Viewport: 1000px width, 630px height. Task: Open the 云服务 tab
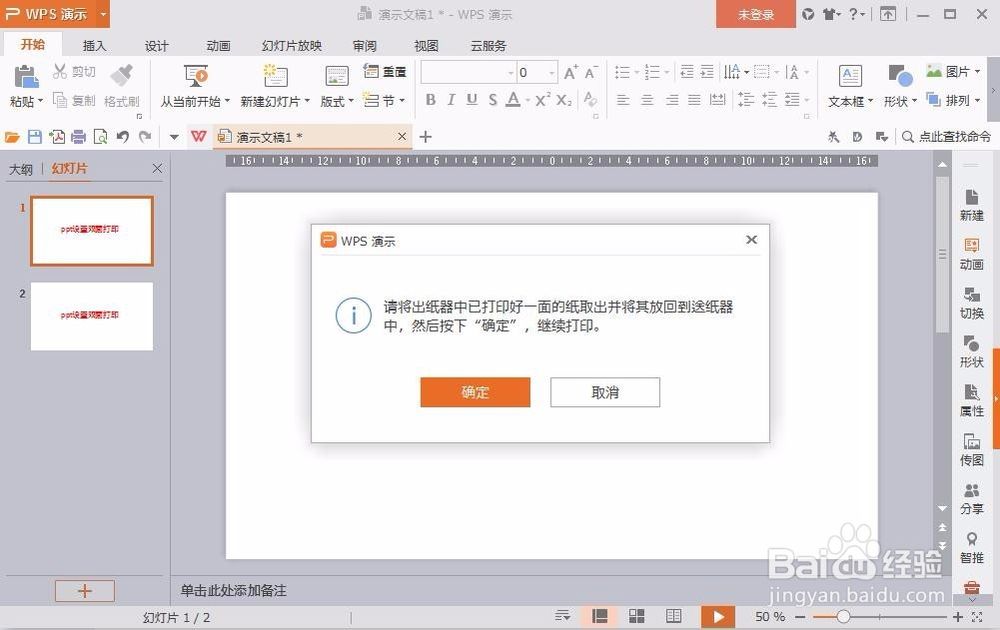pyautogui.click(x=488, y=45)
